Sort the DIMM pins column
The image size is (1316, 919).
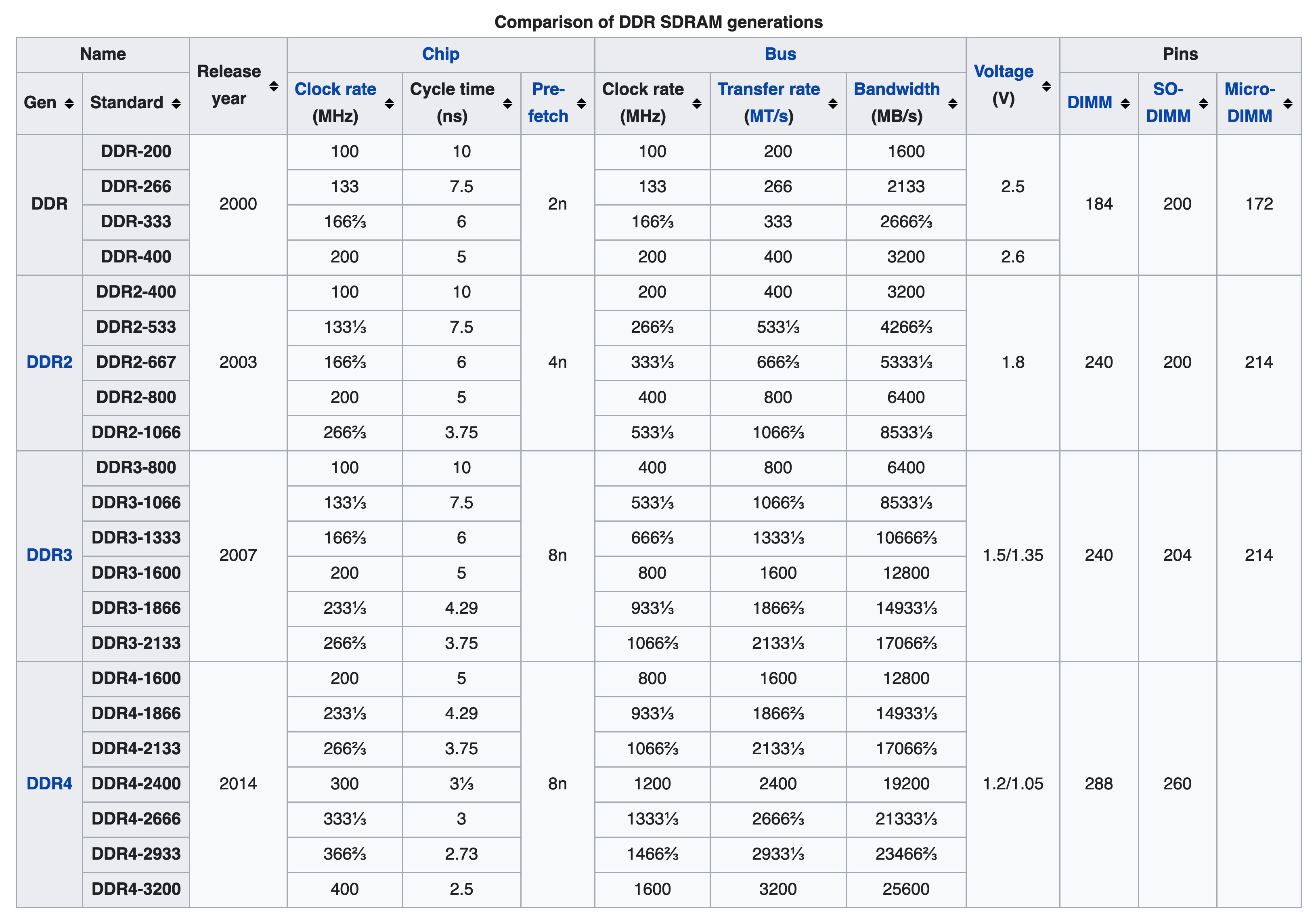(x=1125, y=103)
